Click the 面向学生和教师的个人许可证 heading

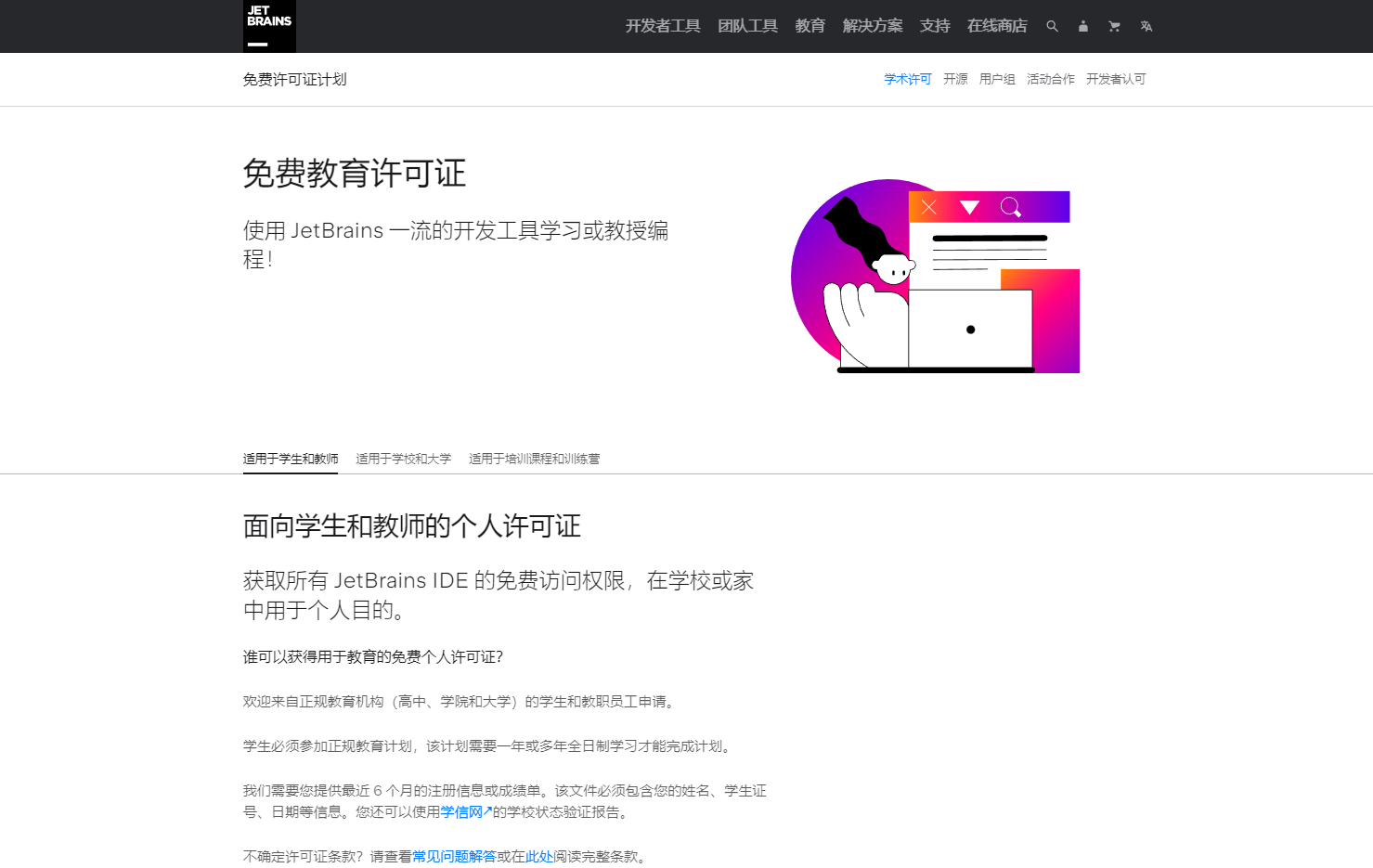click(412, 526)
